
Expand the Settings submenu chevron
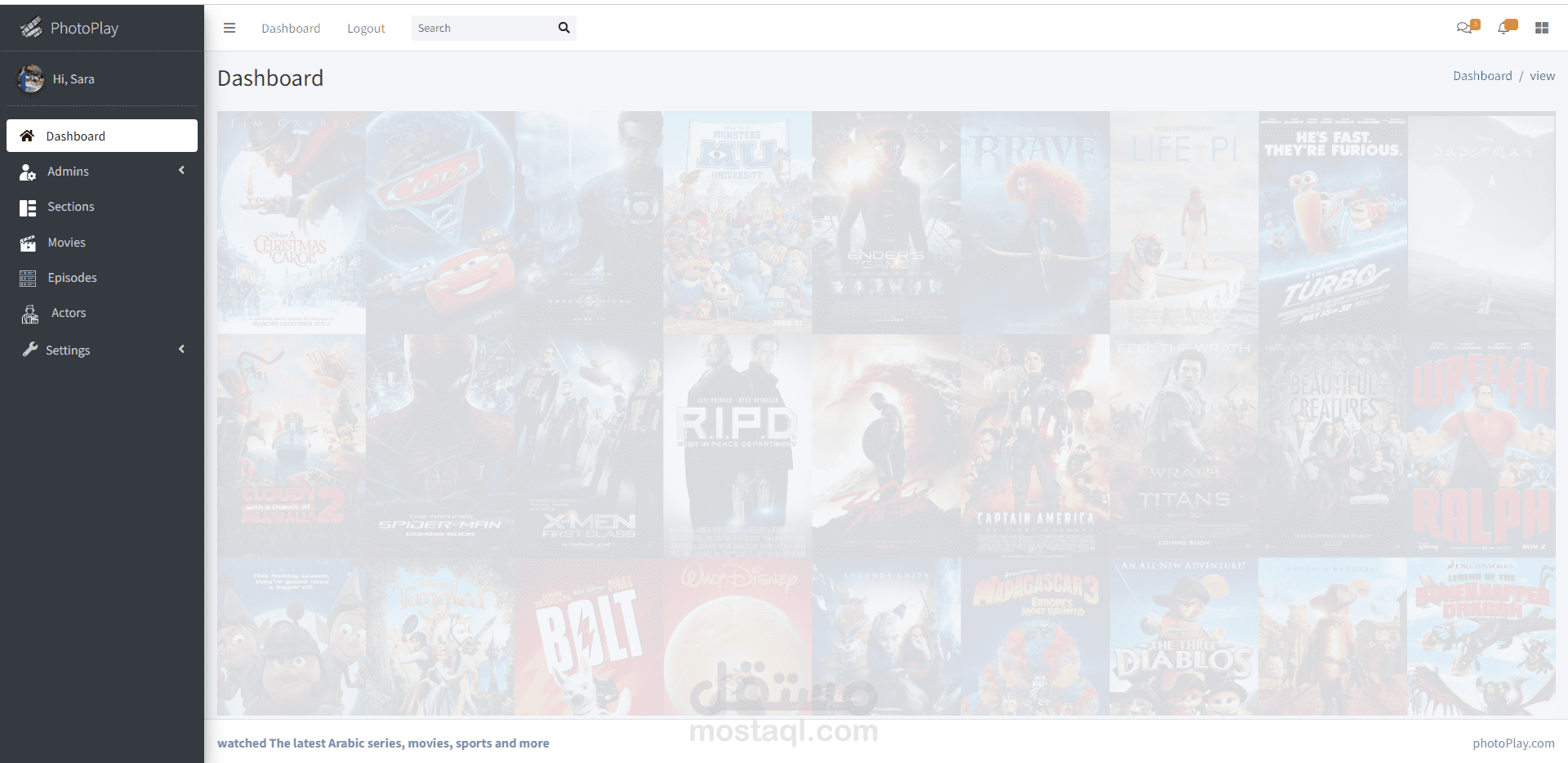pos(181,349)
